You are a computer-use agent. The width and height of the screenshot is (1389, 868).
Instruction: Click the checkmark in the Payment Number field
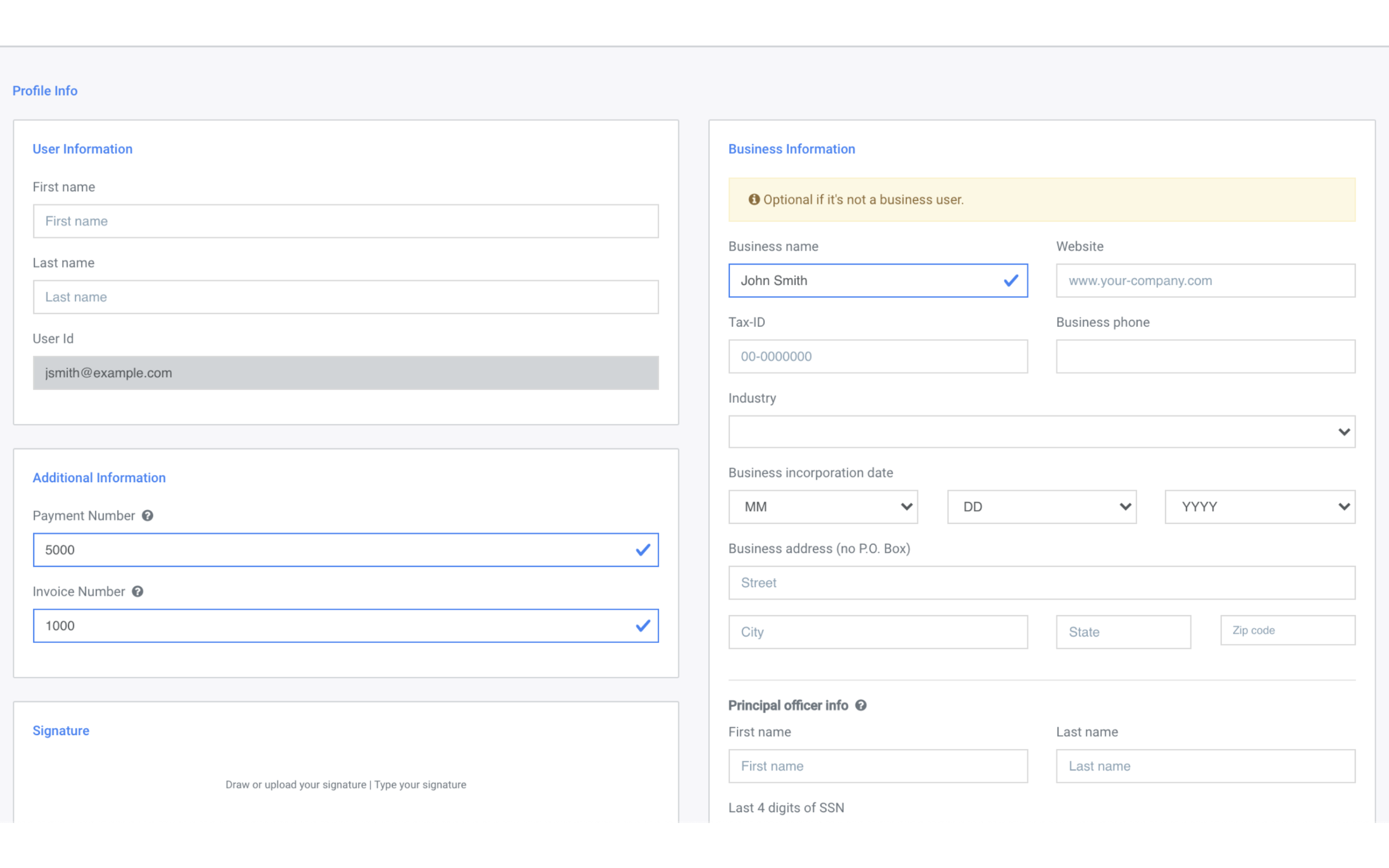[x=643, y=550]
